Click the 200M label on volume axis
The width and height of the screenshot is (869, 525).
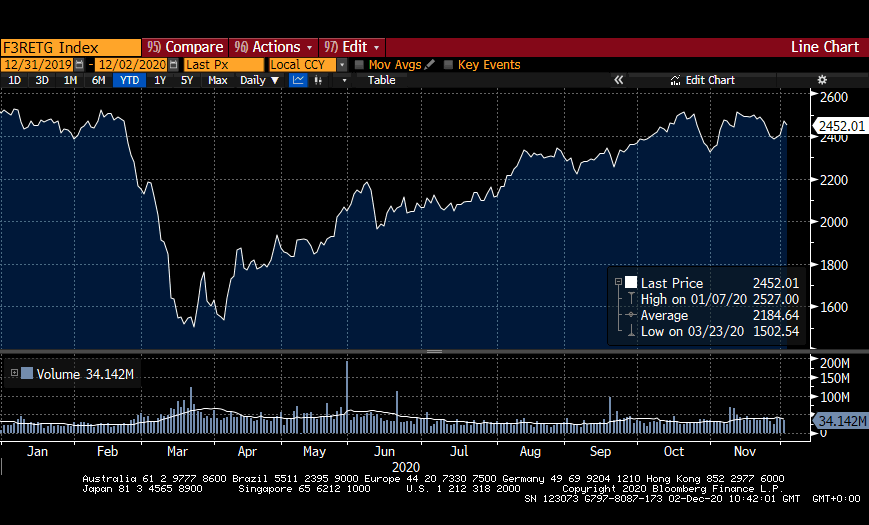tap(835, 363)
